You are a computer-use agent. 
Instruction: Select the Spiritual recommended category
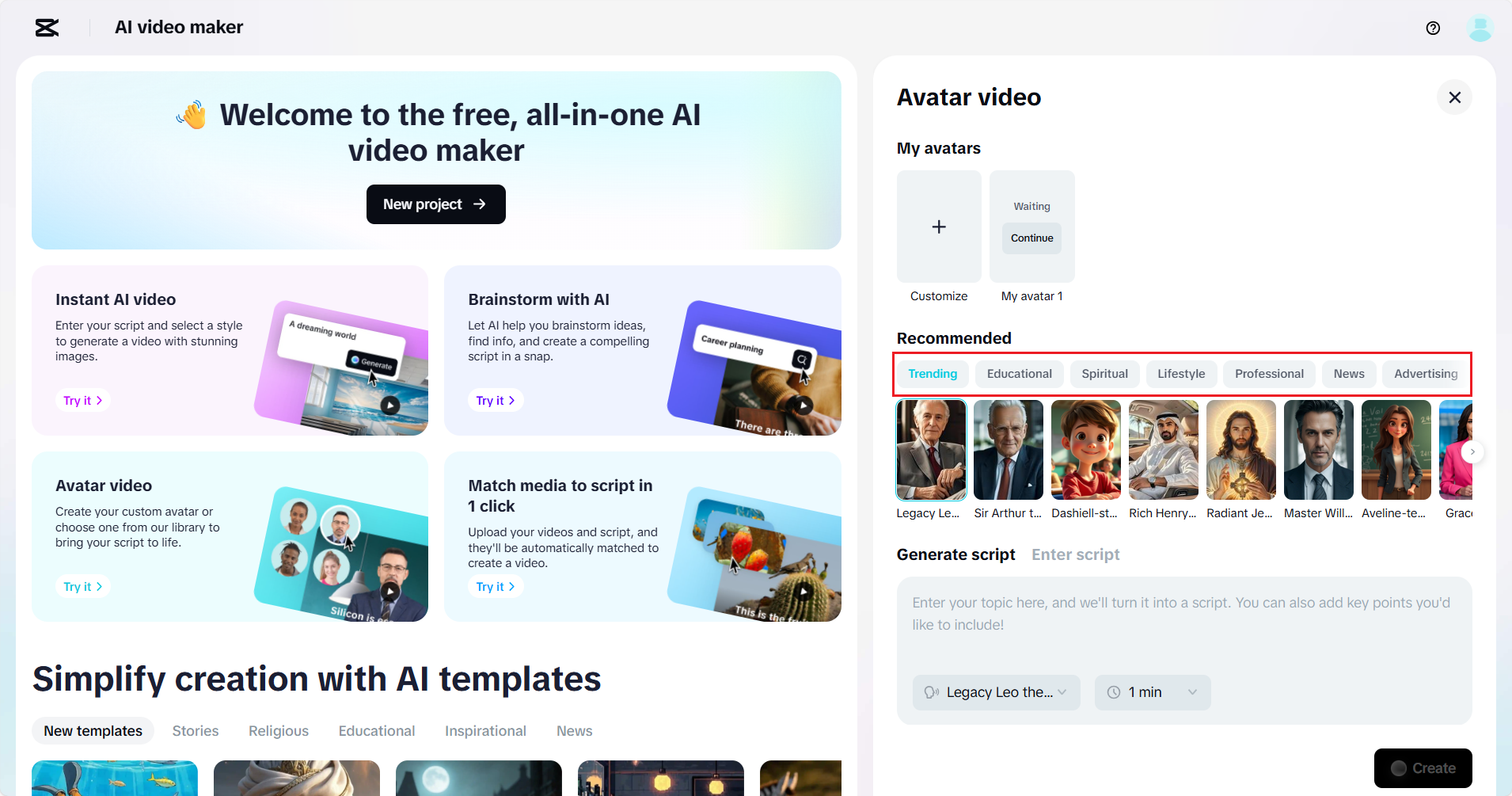click(x=1104, y=373)
